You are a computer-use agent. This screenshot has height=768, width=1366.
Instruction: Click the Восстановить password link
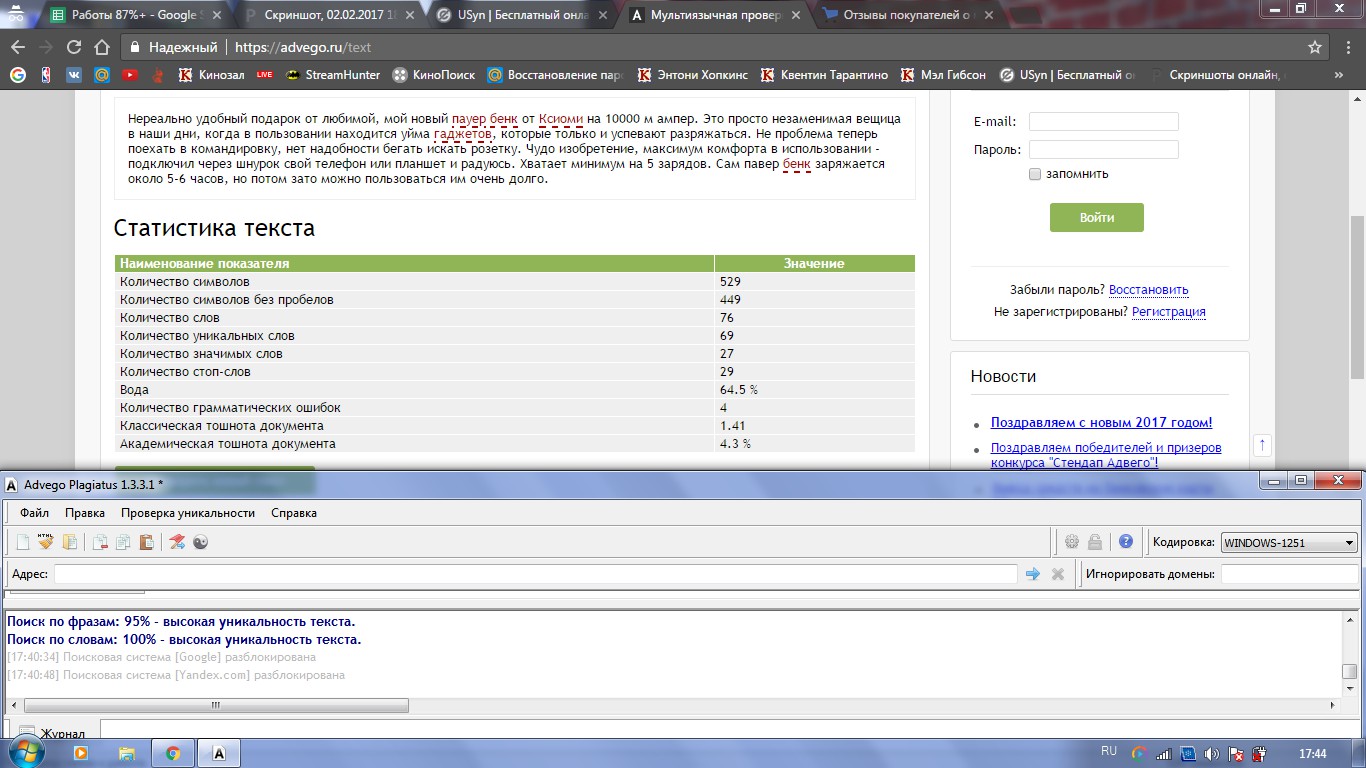(x=1148, y=290)
